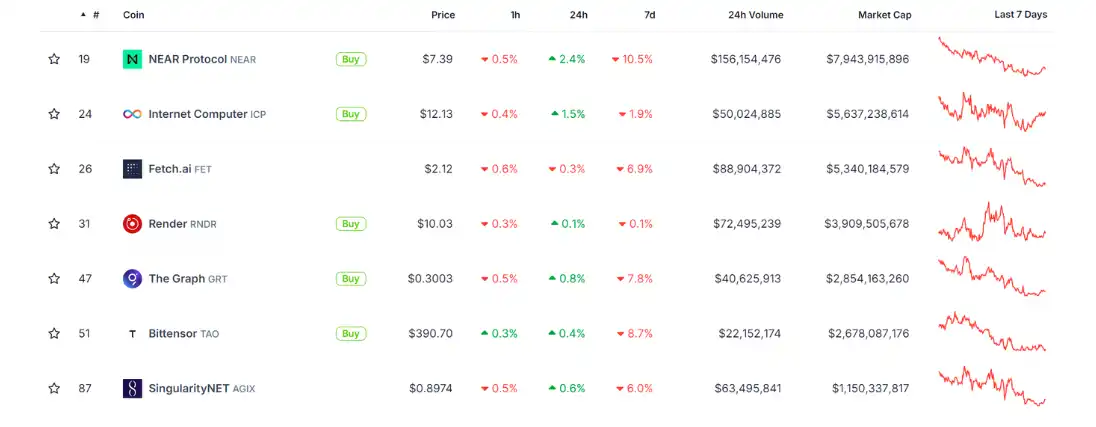Click the Internet Computer infinity logo icon

point(132,114)
